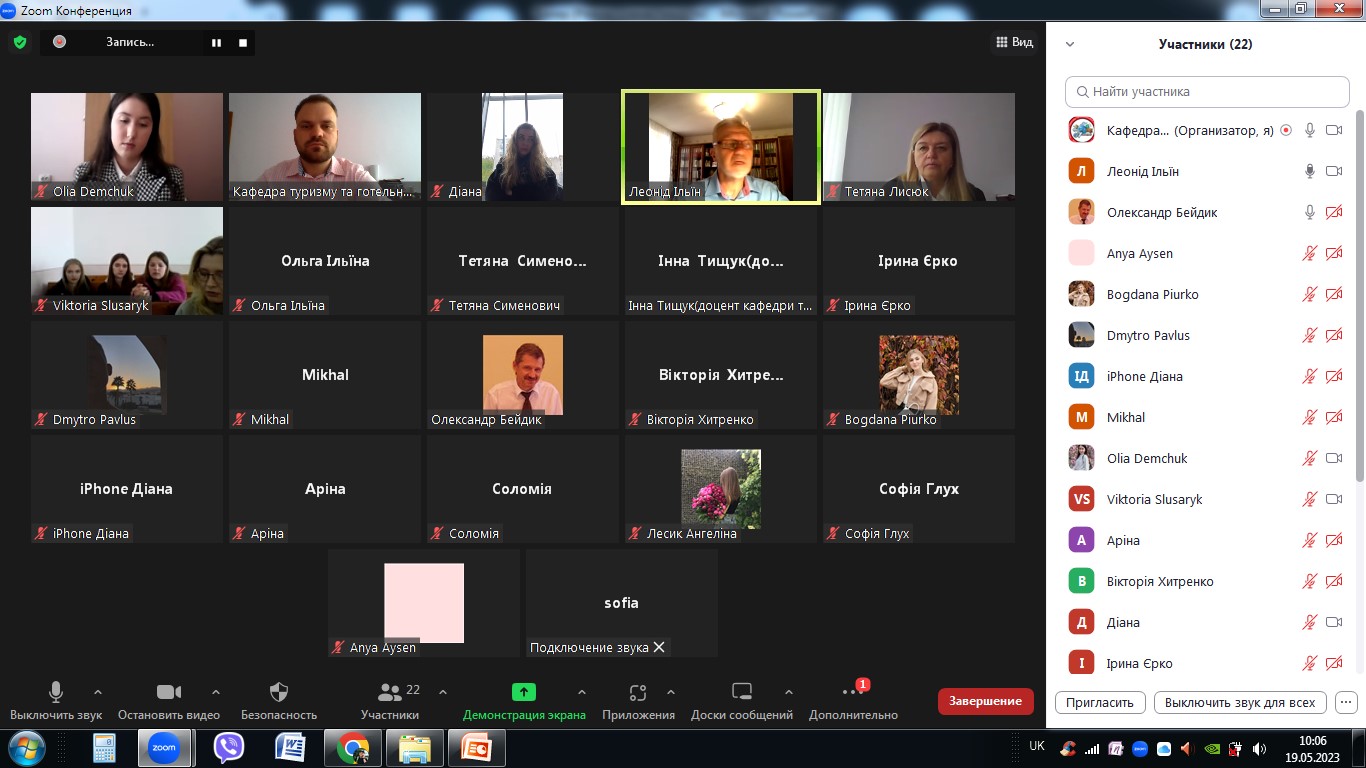Collapse the participants panel chevron
This screenshot has height=768, width=1366.
pos(1070,44)
